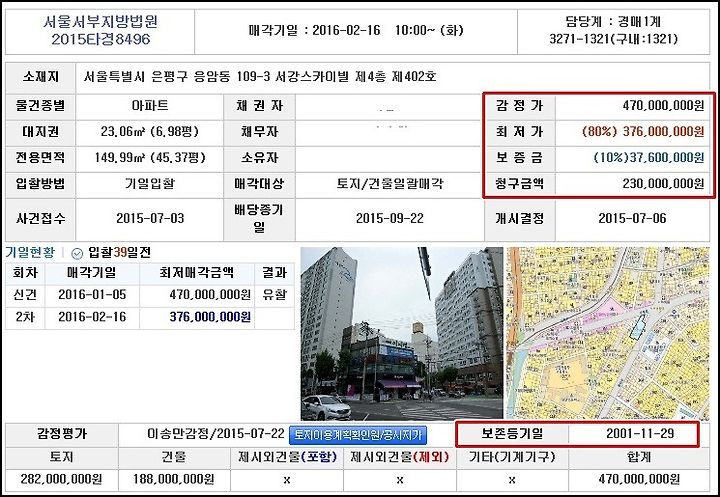Select total 470,000,000원 under 합계
The width and height of the screenshot is (720, 497).
pos(639,480)
